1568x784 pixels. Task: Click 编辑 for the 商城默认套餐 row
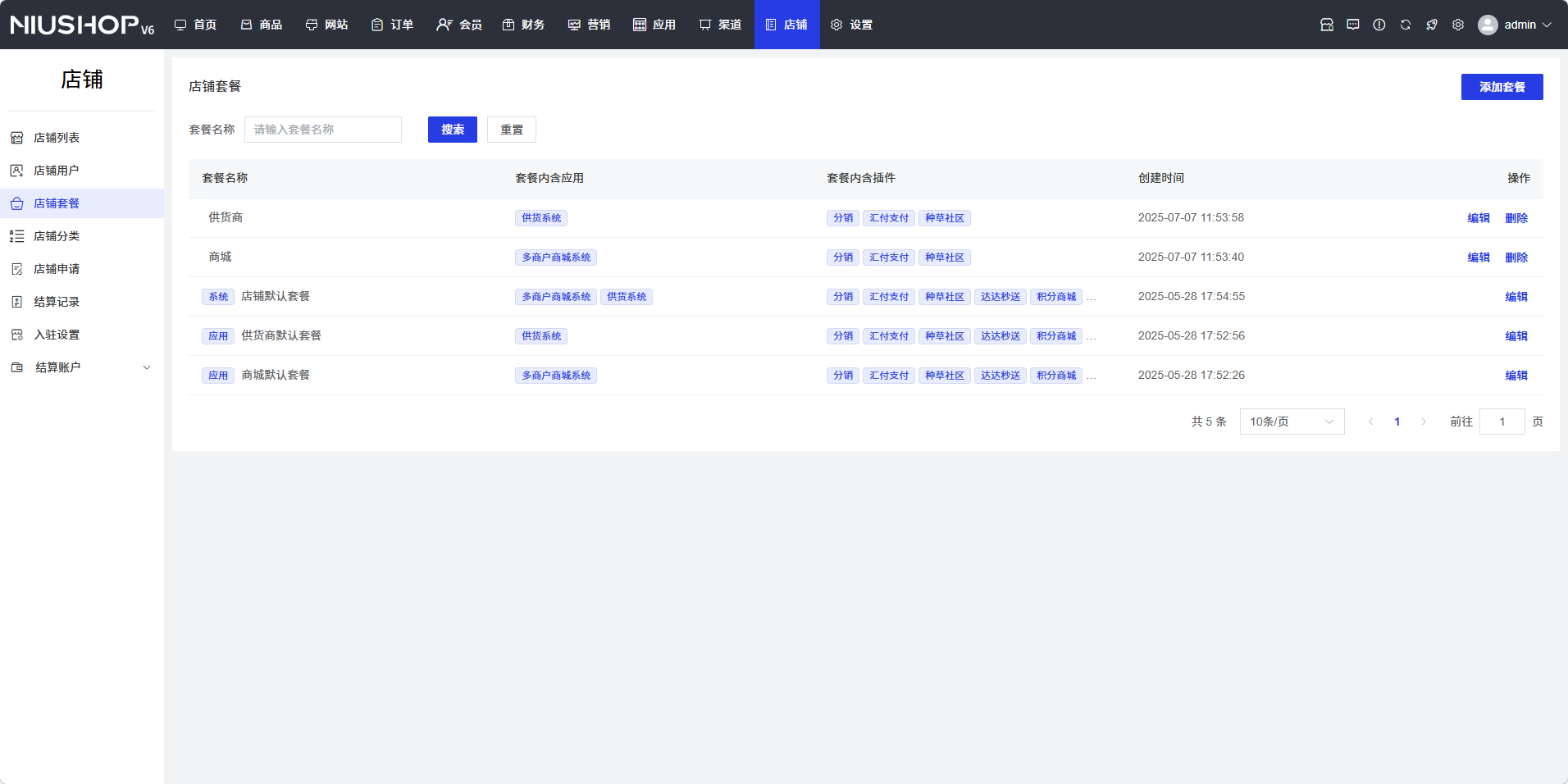(1516, 376)
